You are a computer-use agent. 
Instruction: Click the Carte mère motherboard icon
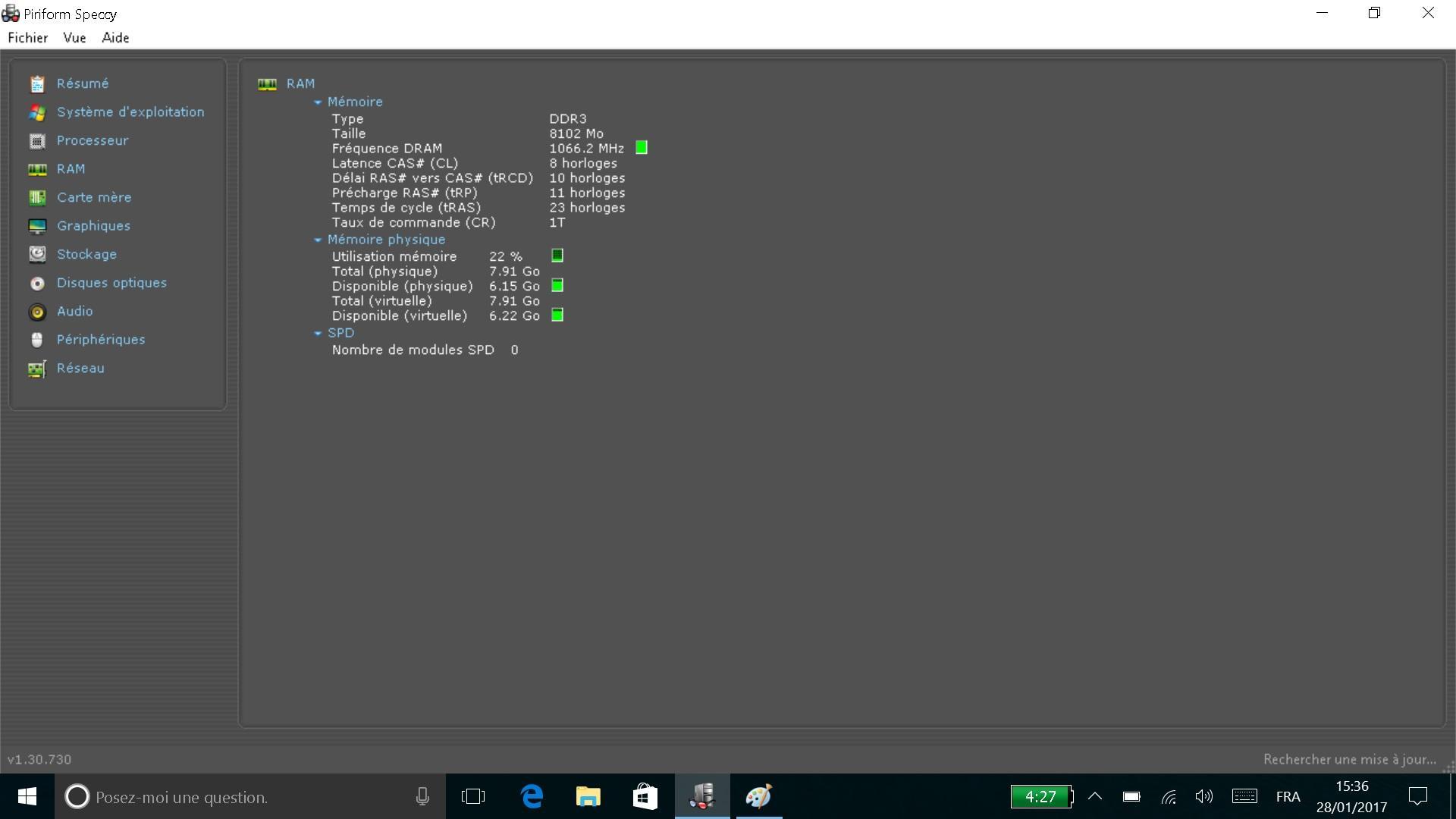(37, 198)
